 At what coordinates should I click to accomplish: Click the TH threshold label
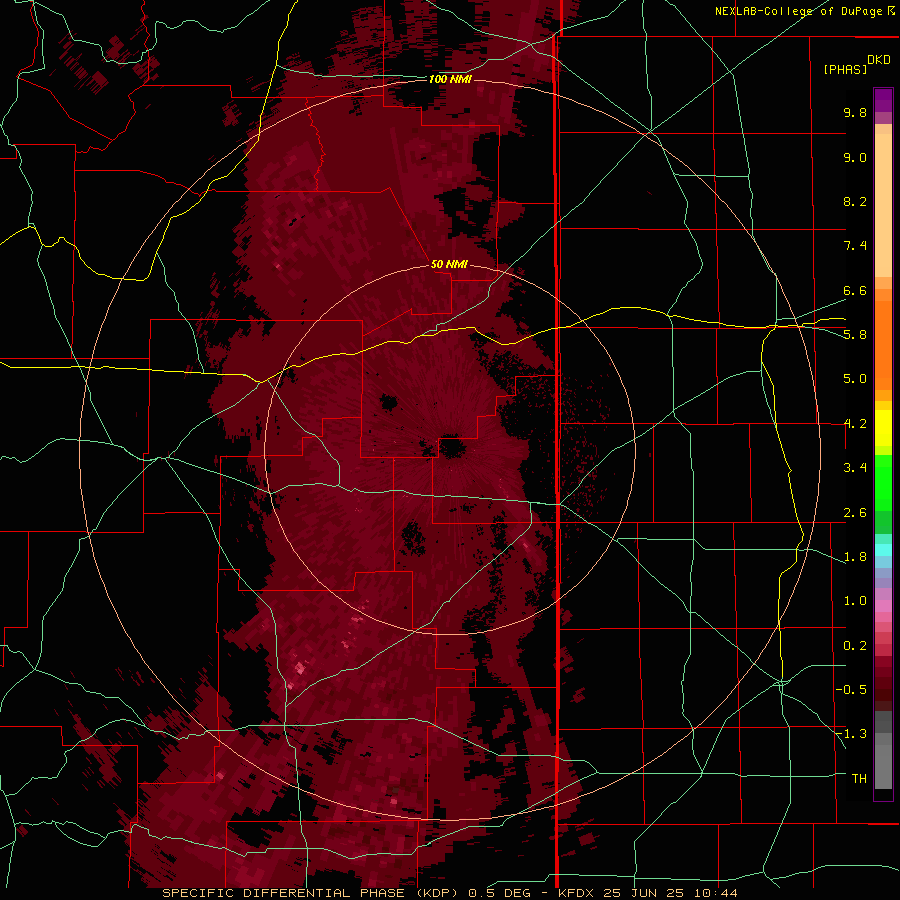pyautogui.click(x=859, y=779)
